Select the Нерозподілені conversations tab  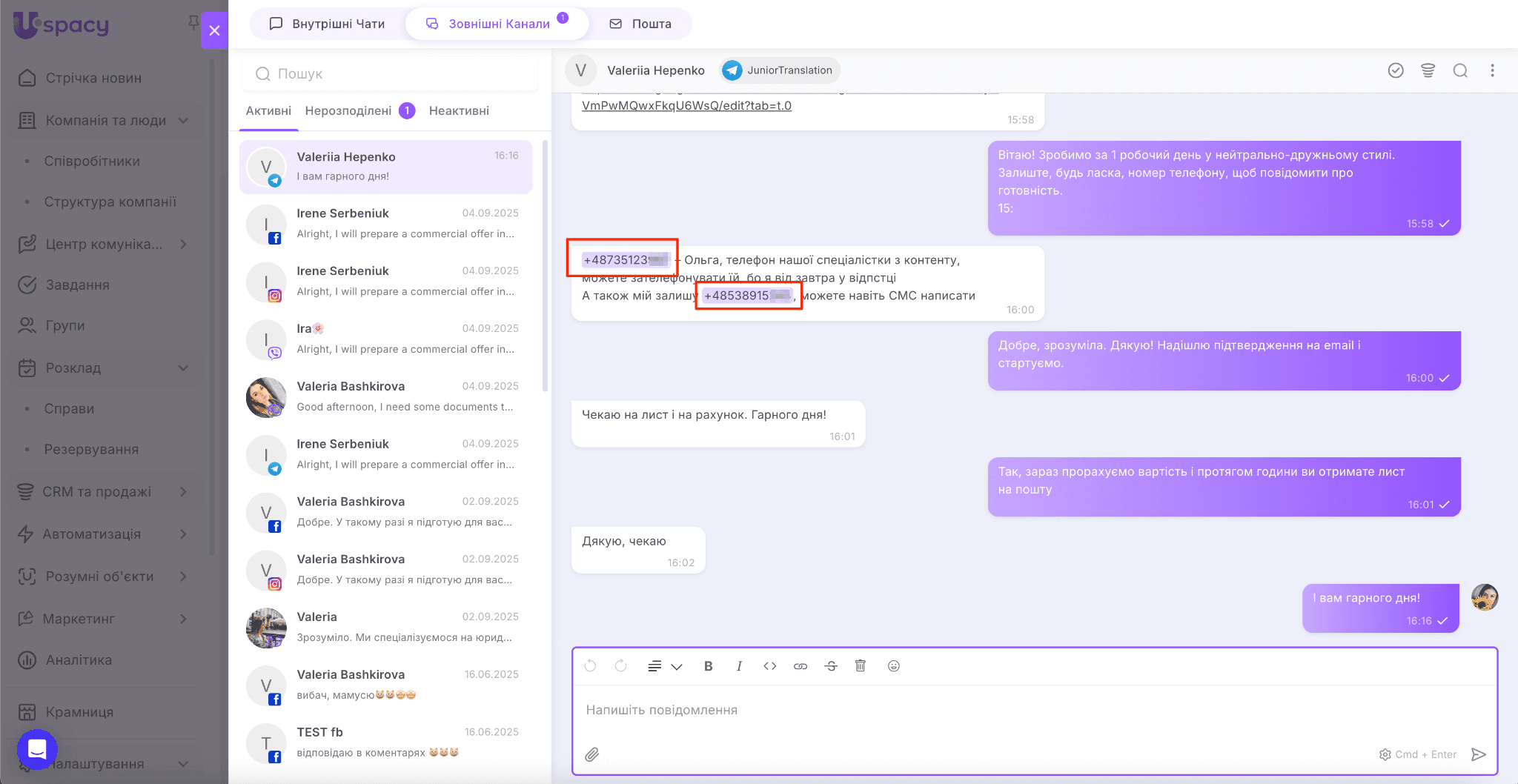(x=359, y=110)
